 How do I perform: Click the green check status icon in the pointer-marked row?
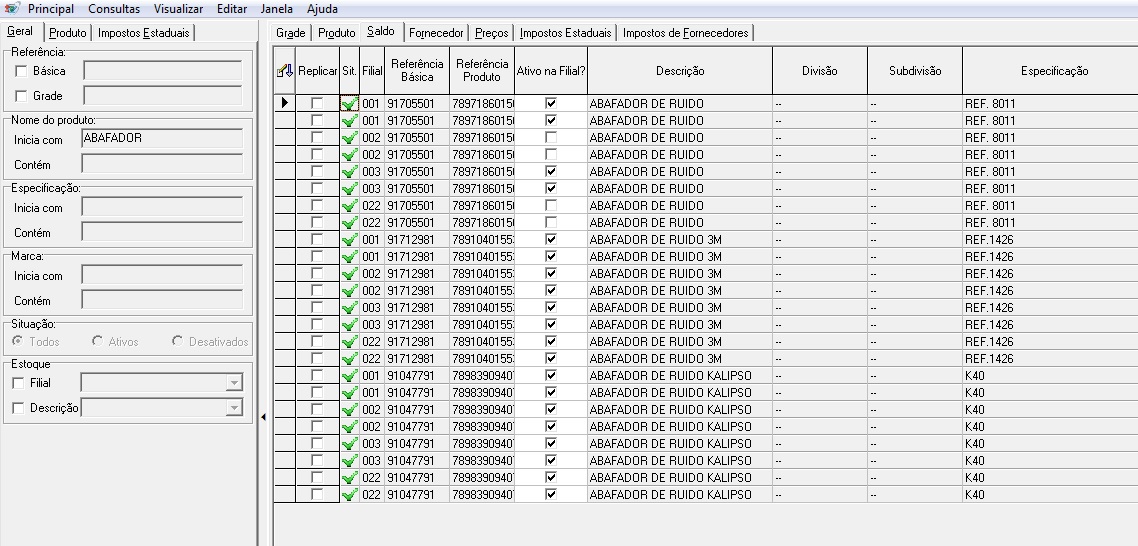point(349,104)
